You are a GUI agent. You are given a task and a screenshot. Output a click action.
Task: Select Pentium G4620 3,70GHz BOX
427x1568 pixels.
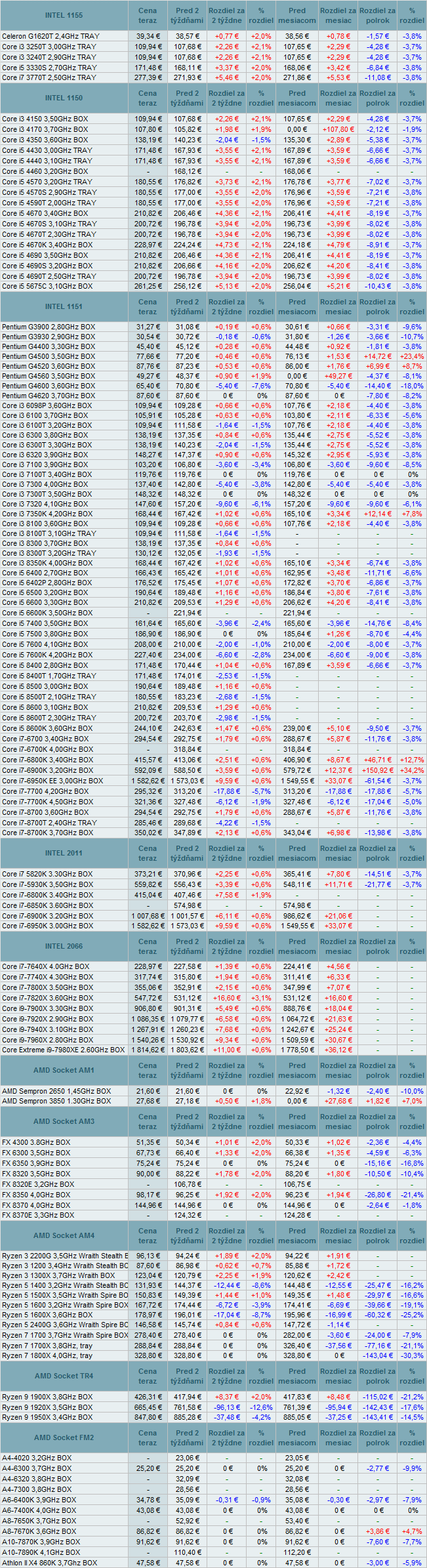(49, 396)
